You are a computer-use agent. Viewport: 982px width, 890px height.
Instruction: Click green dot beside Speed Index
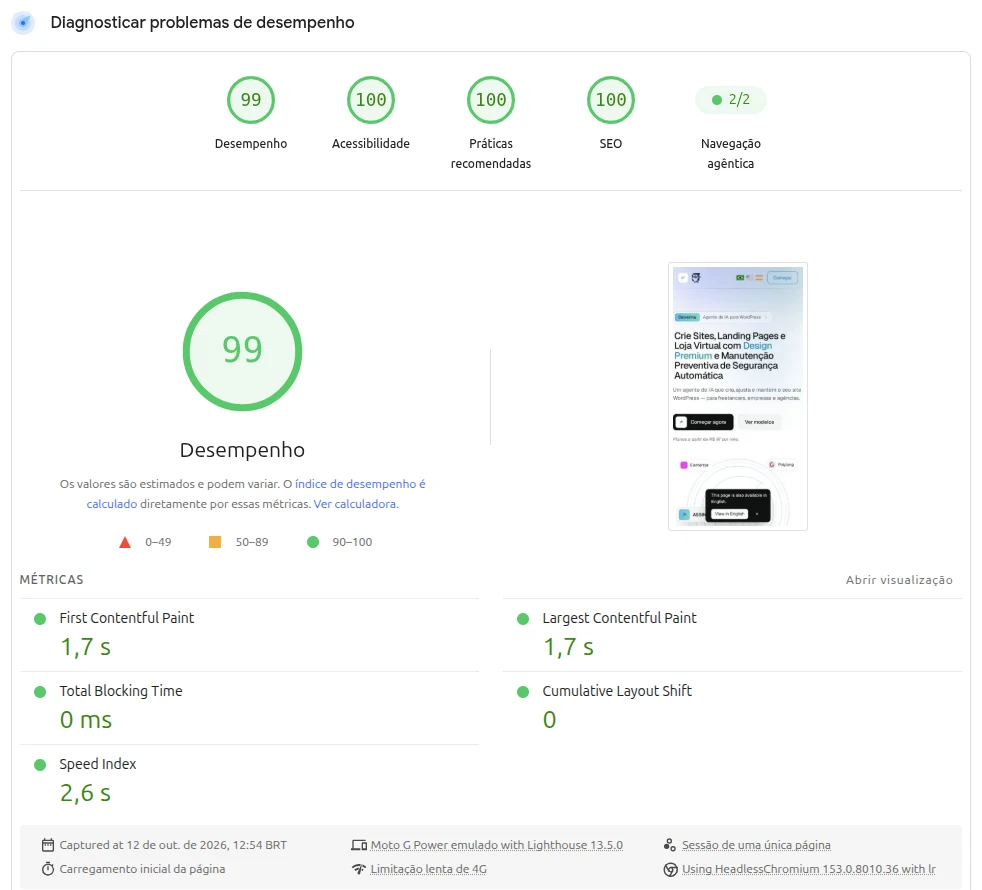point(40,765)
